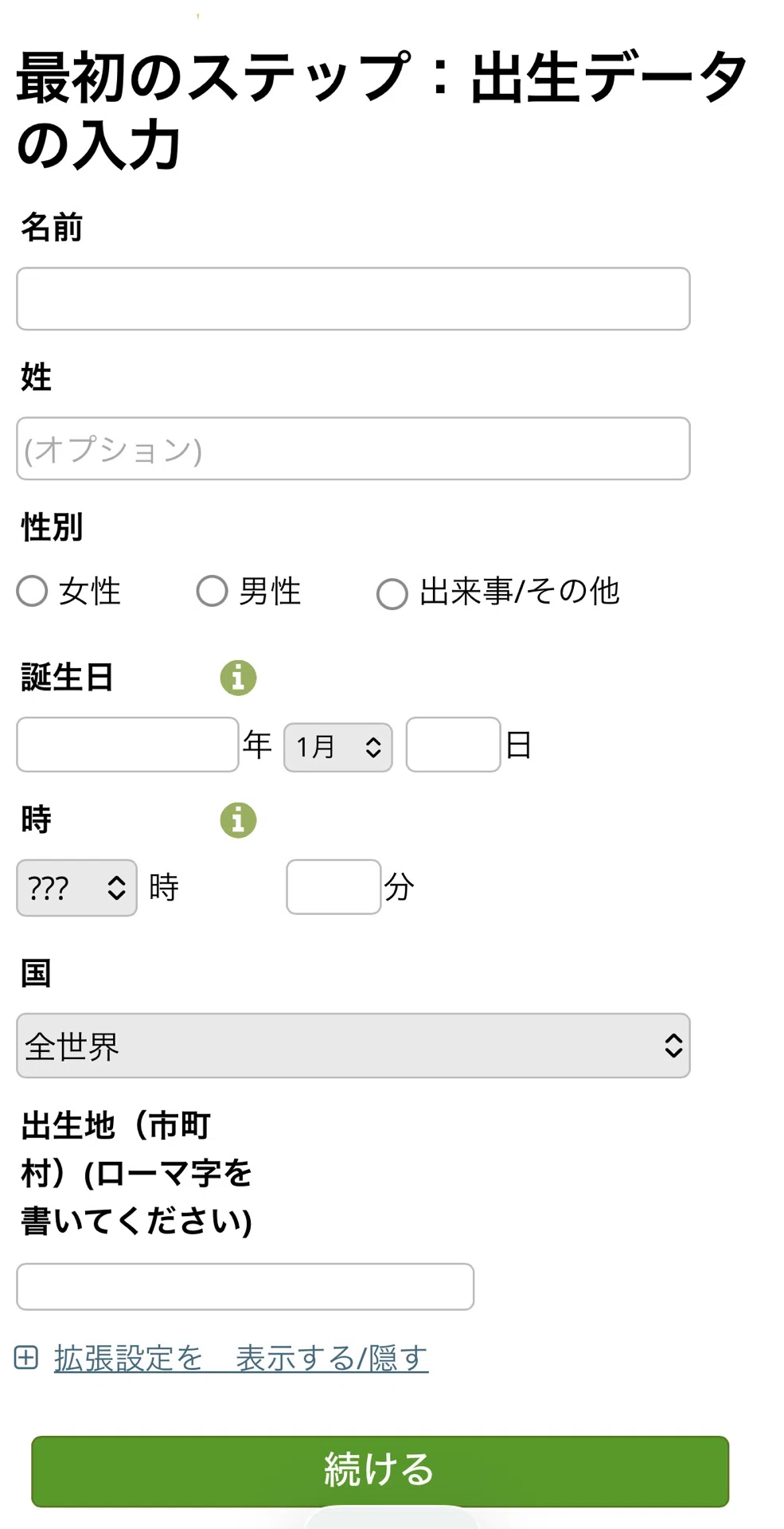Open the 1月 month dropdown
This screenshot has height=1529, width=784.
[338, 747]
